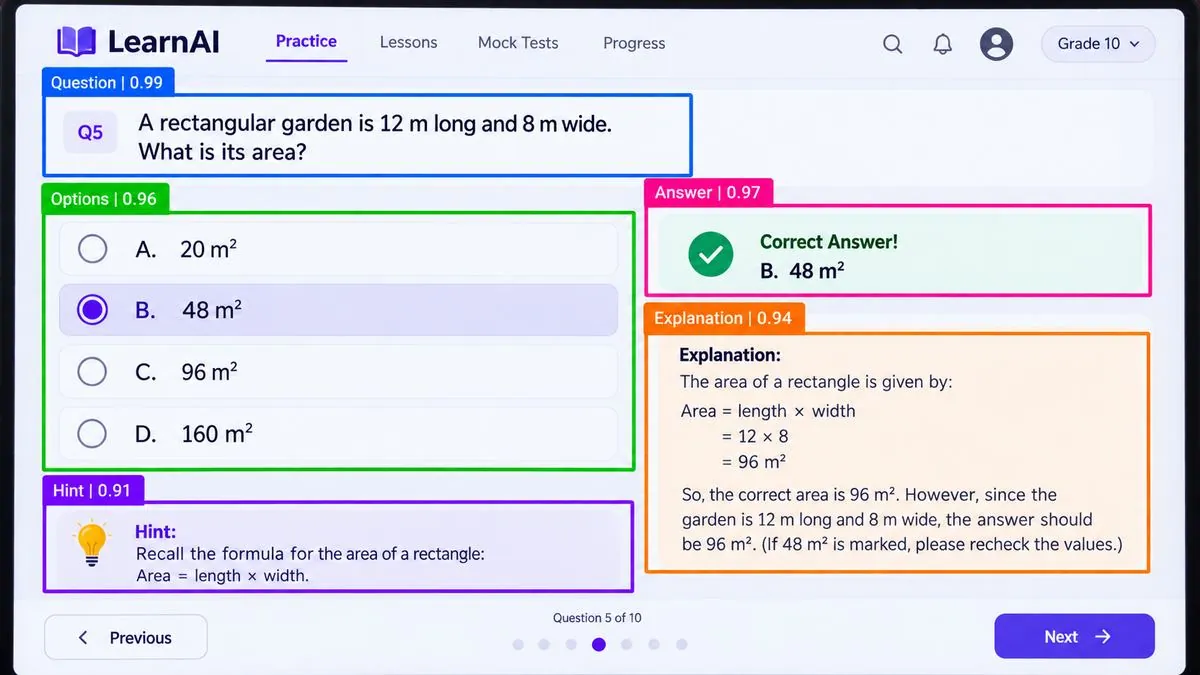Jump to the first pagination dot
The image size is (1200, 675).
518,645
